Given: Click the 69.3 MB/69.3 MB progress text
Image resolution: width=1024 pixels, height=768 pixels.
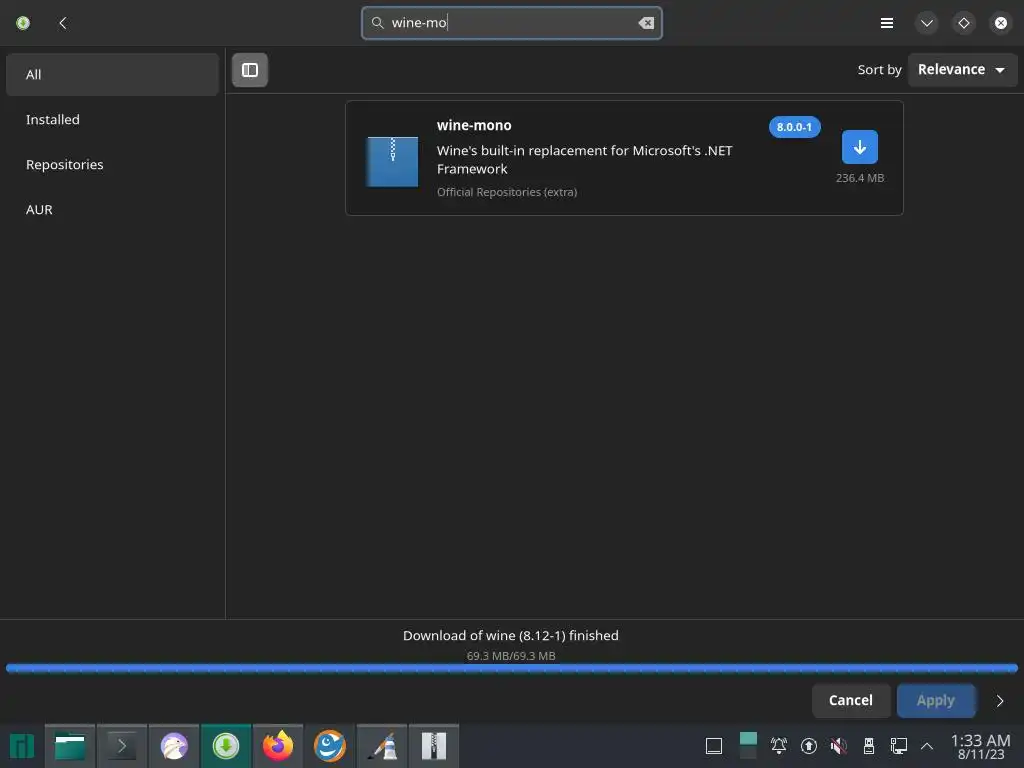Looking at the screenshot, I should click(x=511, y=656).
